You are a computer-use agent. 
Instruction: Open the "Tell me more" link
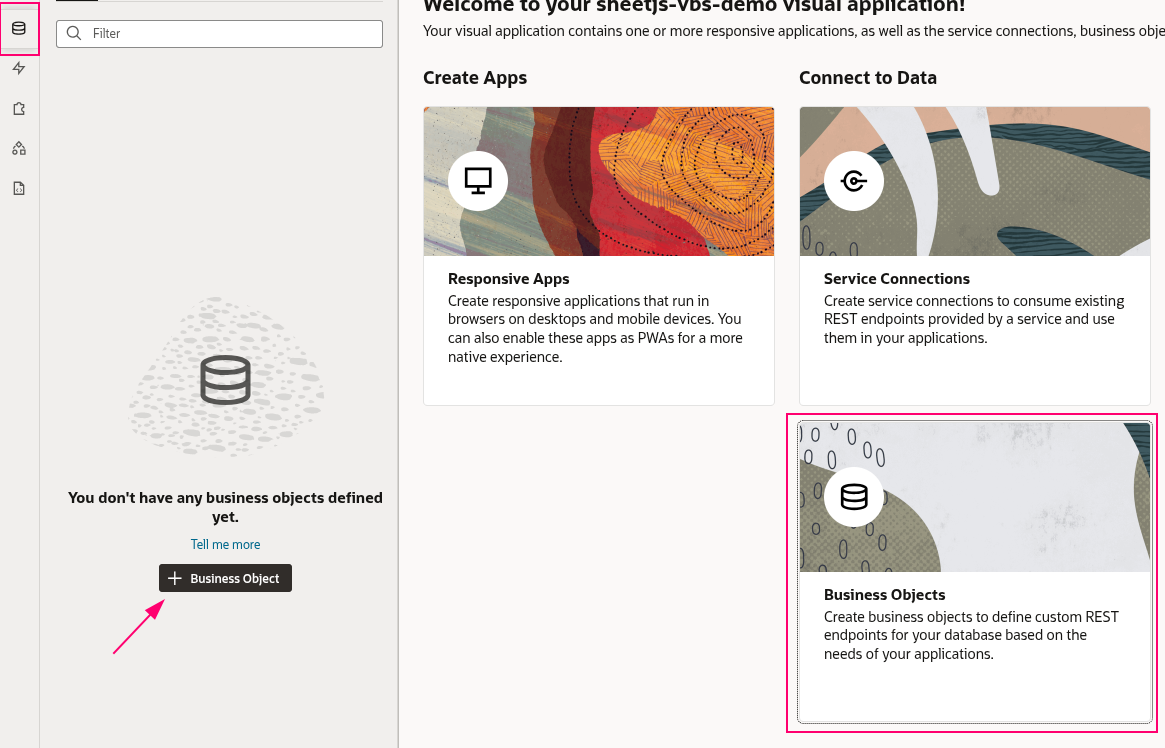pyautogui.click(x=225, y=544)
